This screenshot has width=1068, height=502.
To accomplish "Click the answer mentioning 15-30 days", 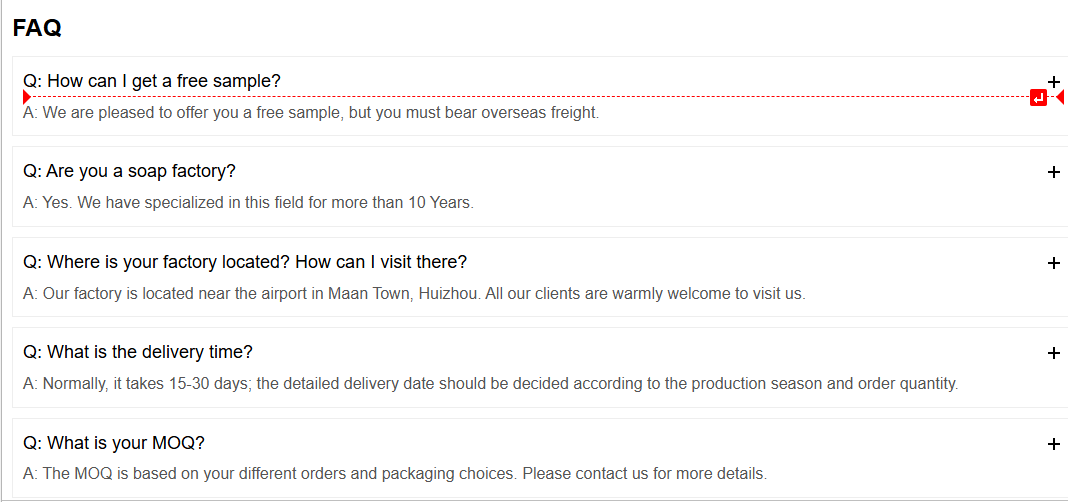I will tap(490, 383).
